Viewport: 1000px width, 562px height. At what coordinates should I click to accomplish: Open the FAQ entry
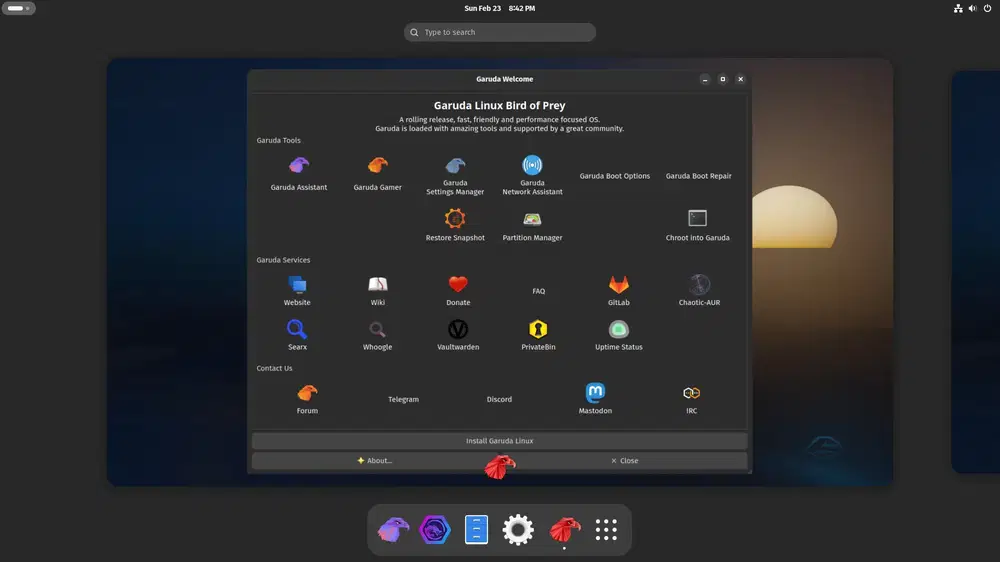tap(538, 291)
